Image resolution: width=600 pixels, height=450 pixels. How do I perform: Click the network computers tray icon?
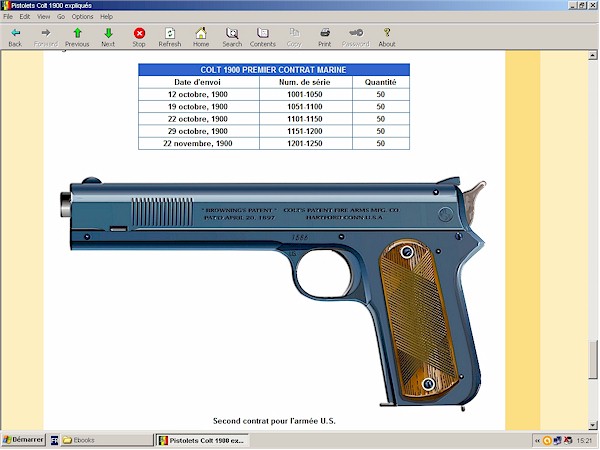[x=558, y=440]
